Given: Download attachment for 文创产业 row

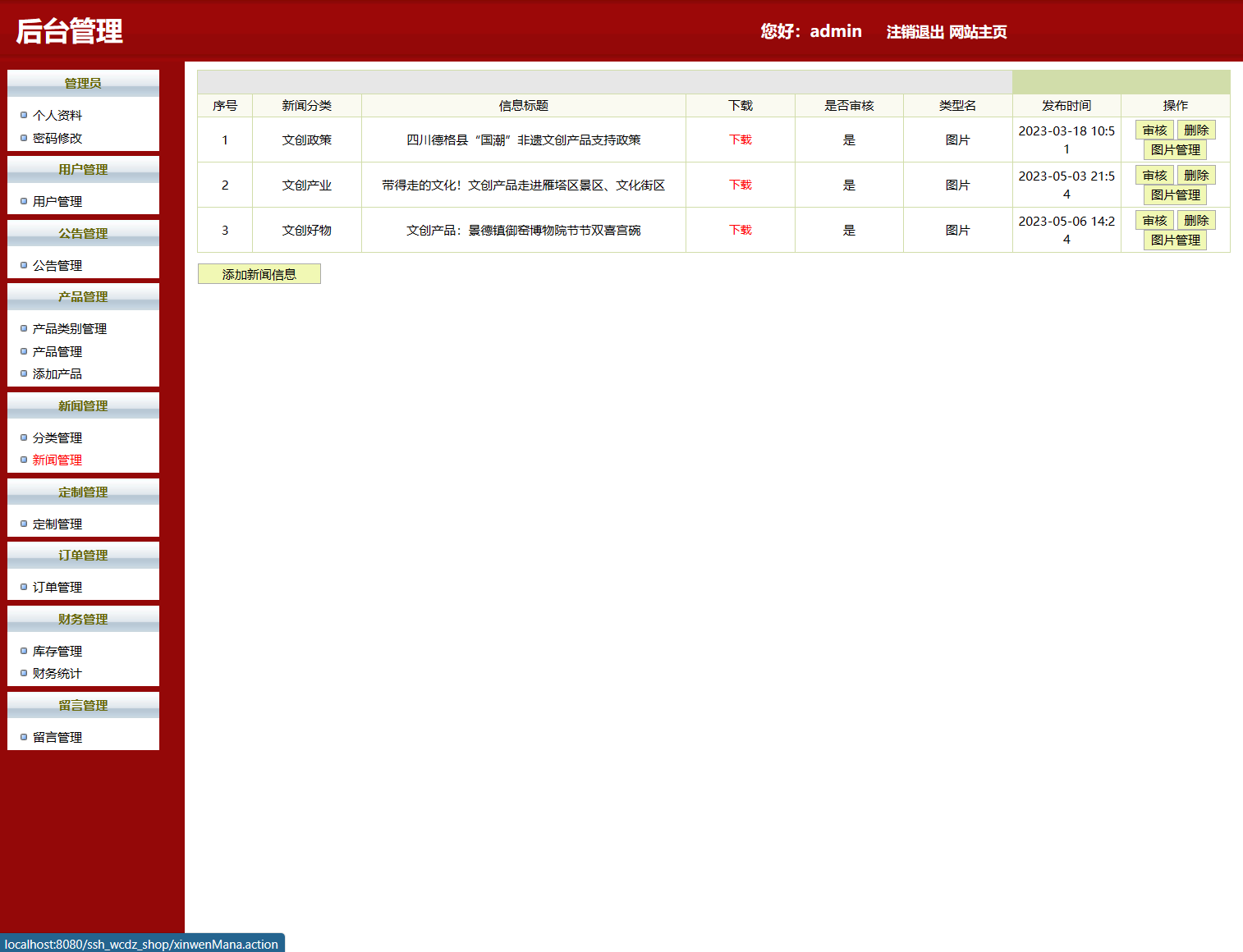Looking at the screenshot, I should point(741,185).
